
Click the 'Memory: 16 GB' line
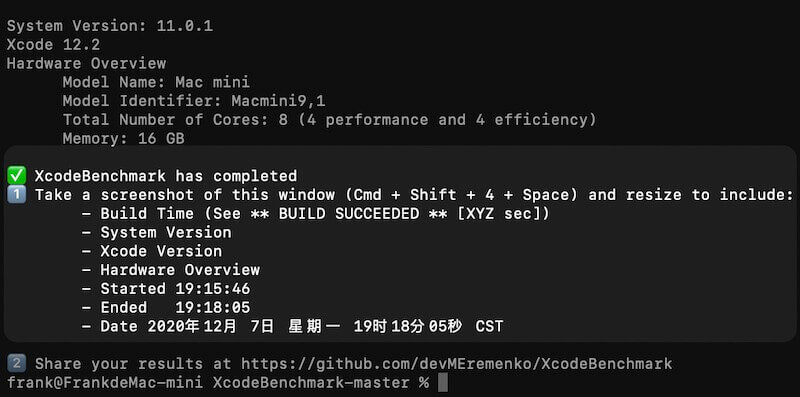click(x=123, y=139)
